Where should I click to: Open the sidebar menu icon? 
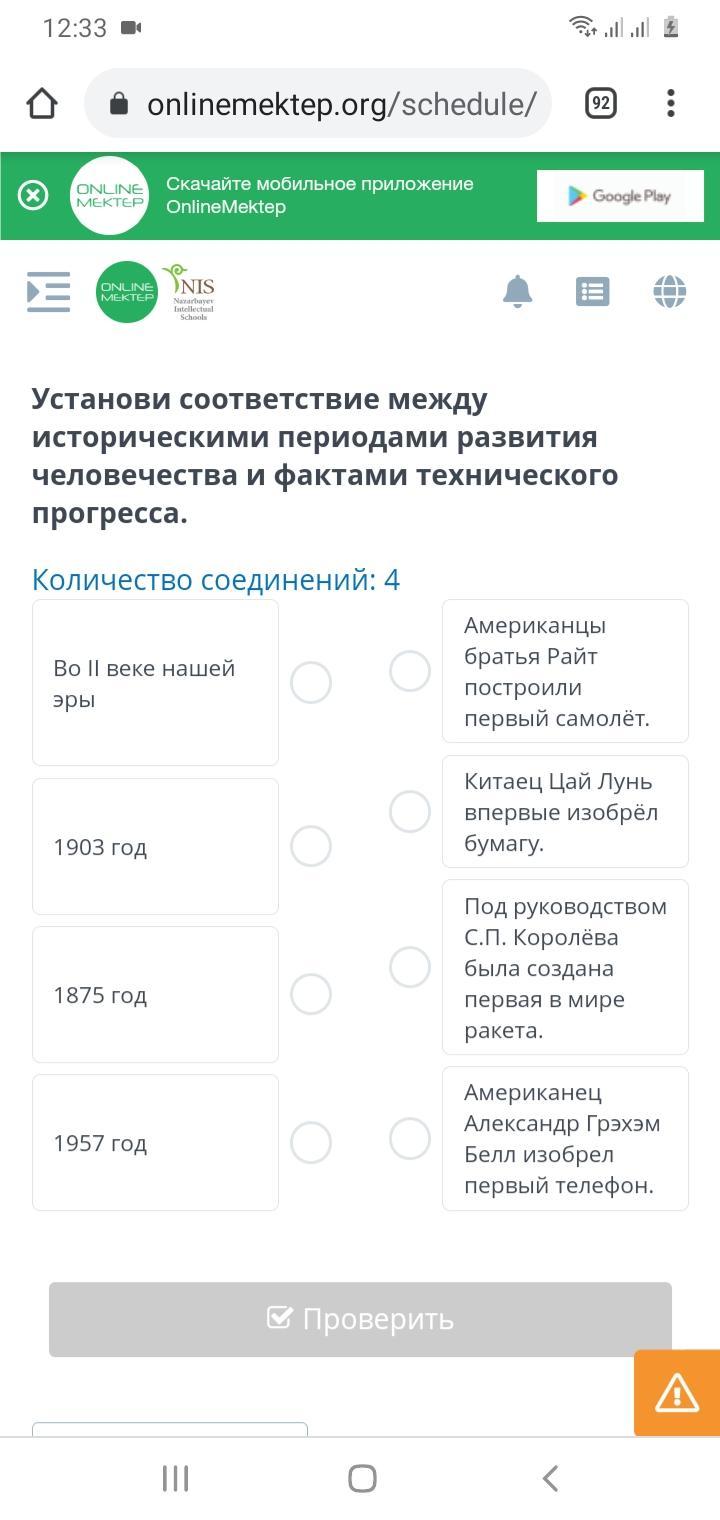click(x=48, y=292)
